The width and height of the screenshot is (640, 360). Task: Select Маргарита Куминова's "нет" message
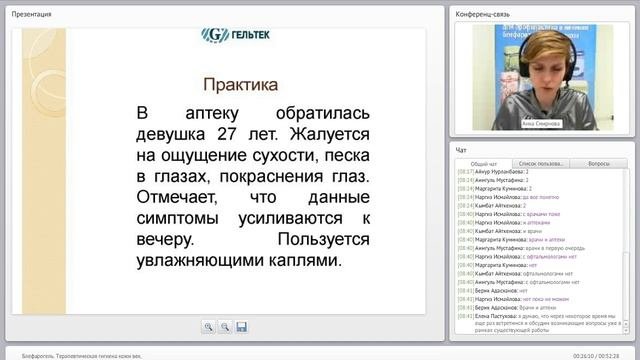(498, 265)
